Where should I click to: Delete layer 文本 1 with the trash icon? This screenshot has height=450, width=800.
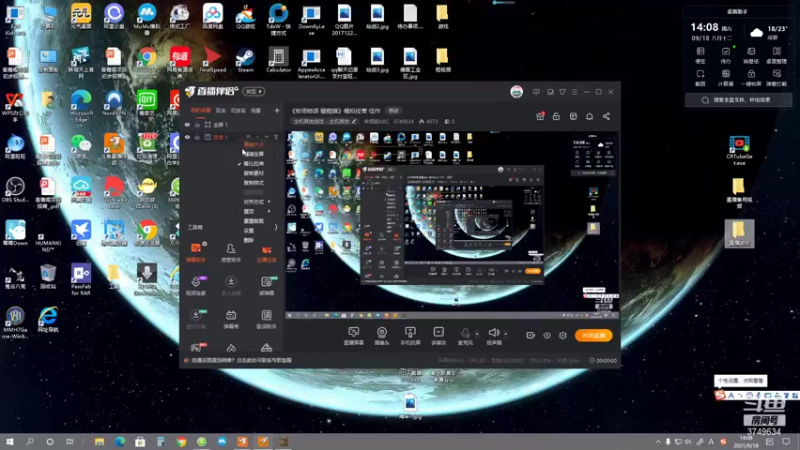(x=276, y=137)
